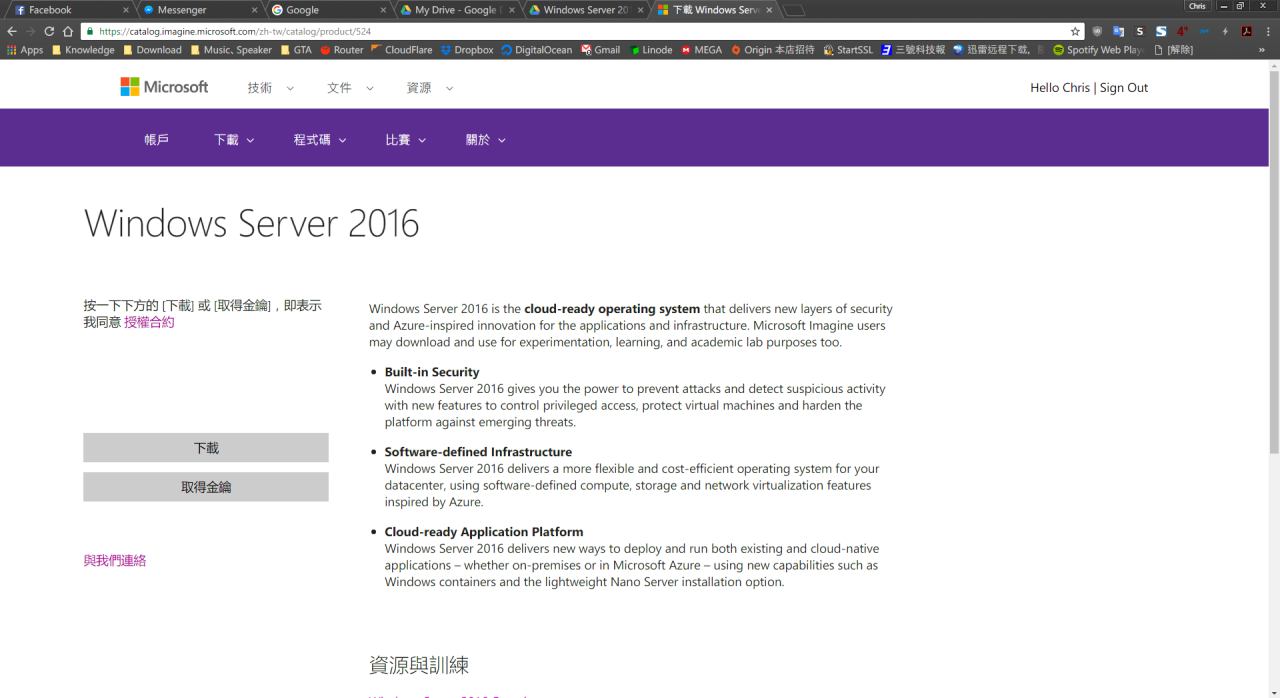1280x698 pixels.
Task: Click the Built-in Security heading
Action: [432, 372]
